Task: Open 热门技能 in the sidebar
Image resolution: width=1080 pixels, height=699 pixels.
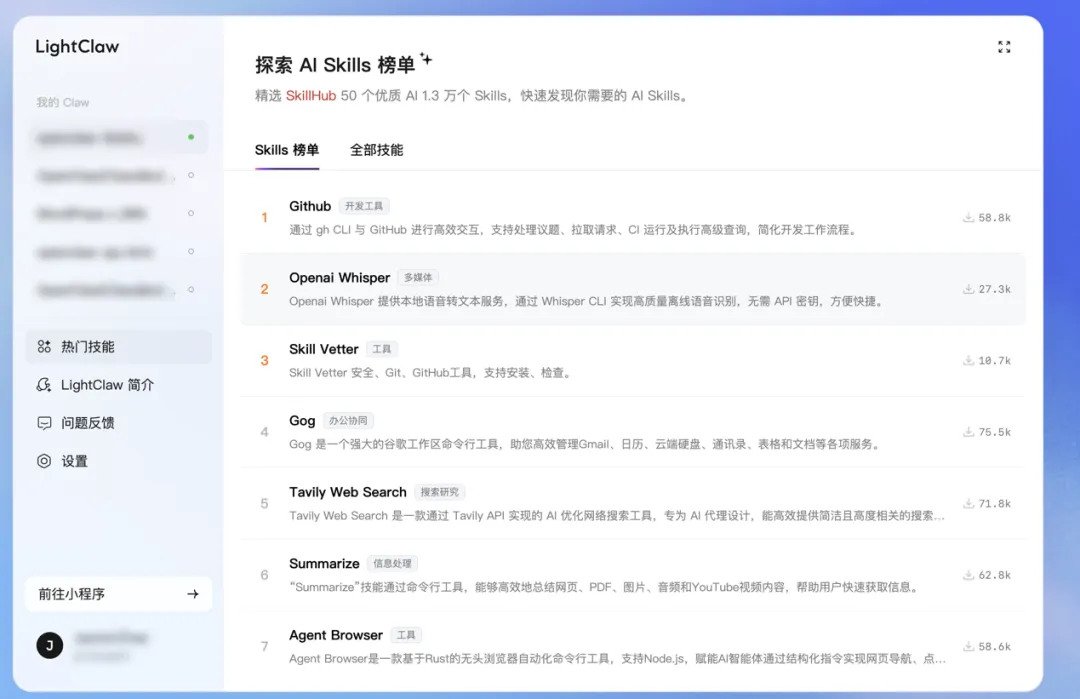Action: point(118,346)
